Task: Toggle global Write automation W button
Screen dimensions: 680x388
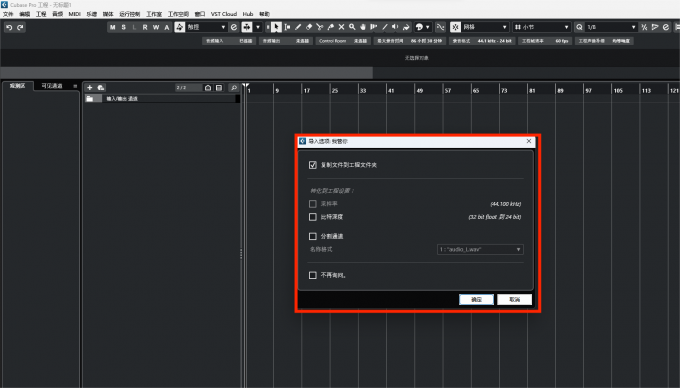Action: click(x=156, y=27)
